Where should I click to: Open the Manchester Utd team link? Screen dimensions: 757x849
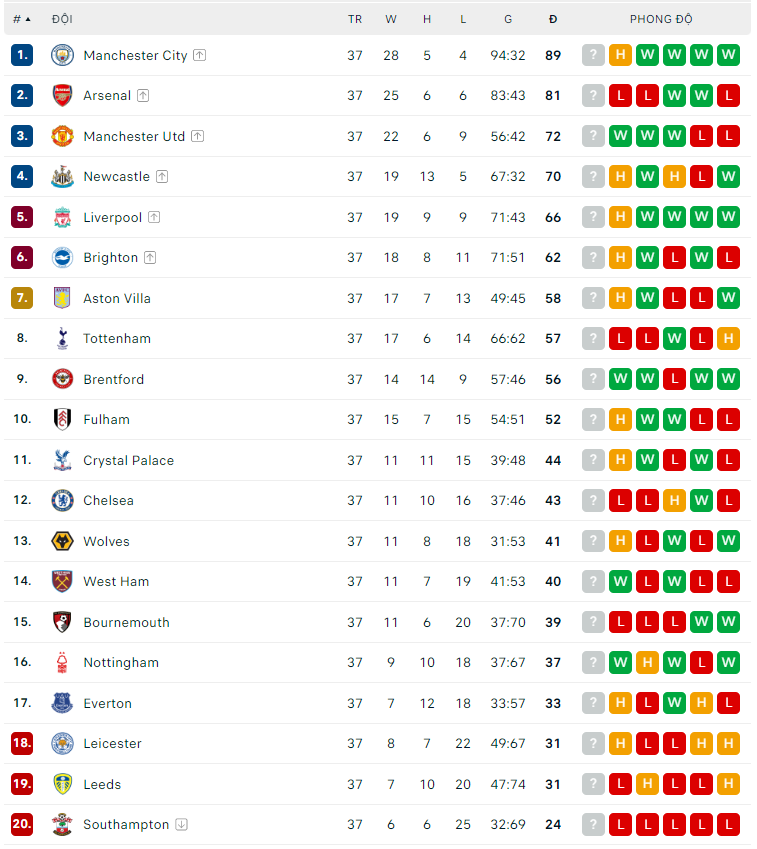tap(134, 136)
